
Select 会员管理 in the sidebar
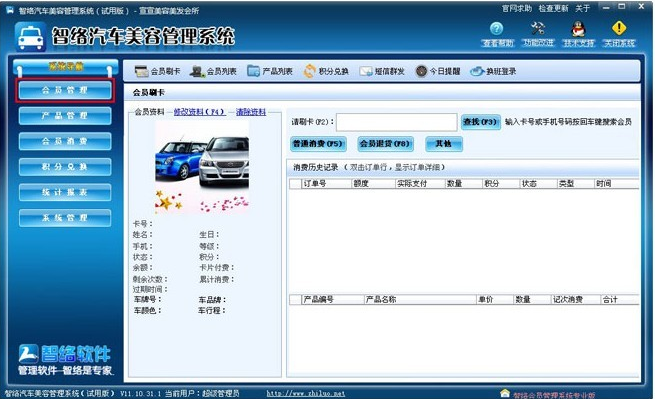pyautogui.click(x=65, y=90)
